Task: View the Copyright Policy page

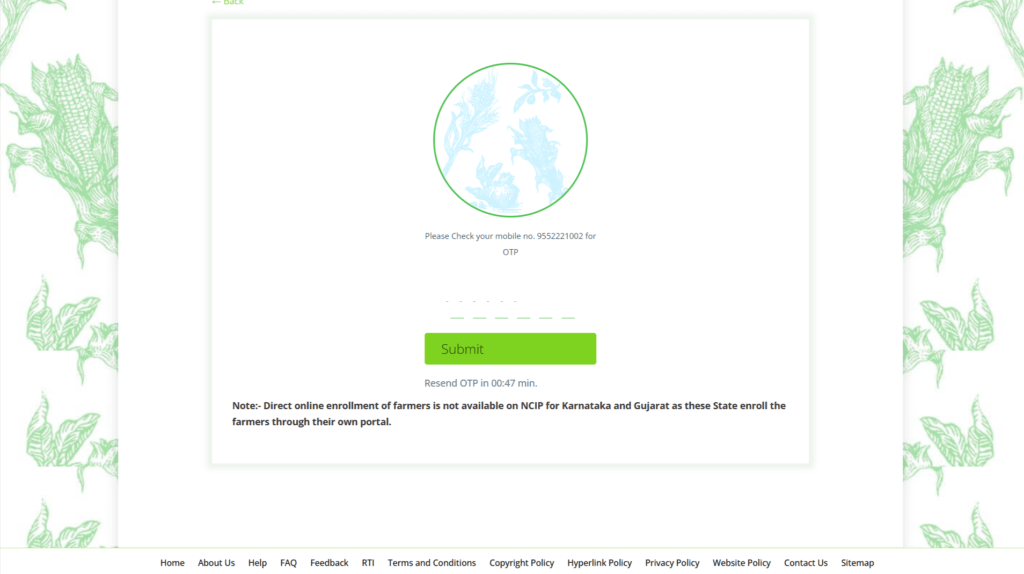Action: pos(521,562)
